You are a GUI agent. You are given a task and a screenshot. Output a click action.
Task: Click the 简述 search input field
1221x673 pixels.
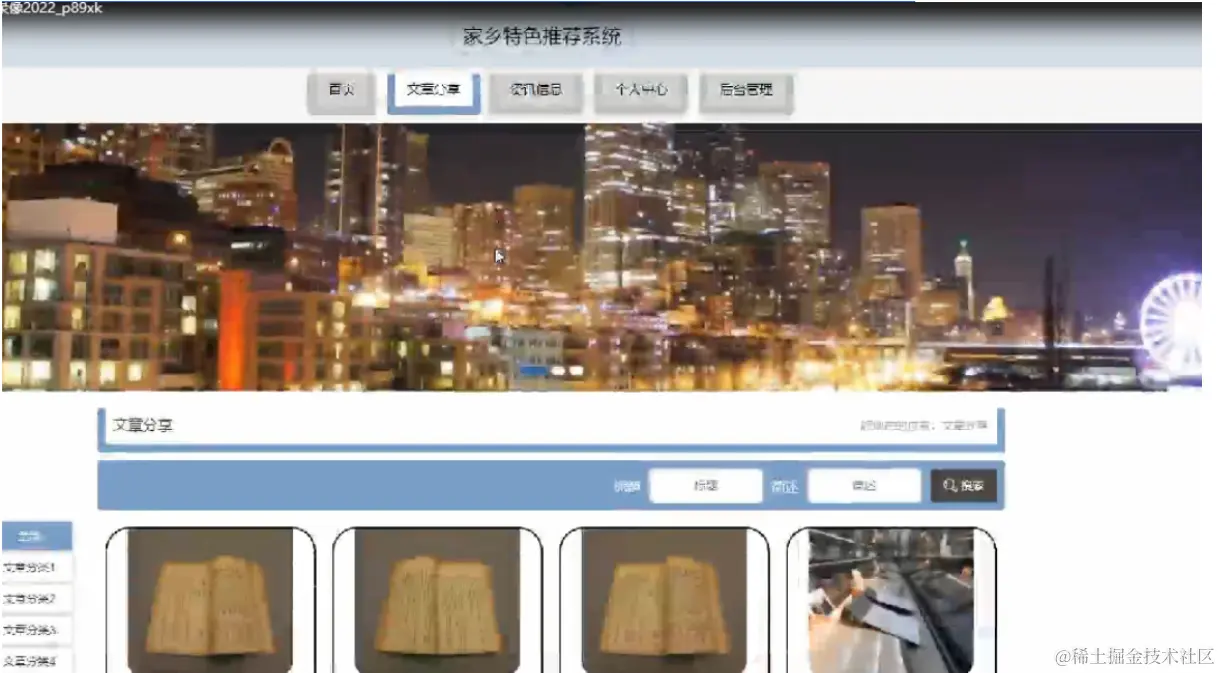[x=864, y=486]
